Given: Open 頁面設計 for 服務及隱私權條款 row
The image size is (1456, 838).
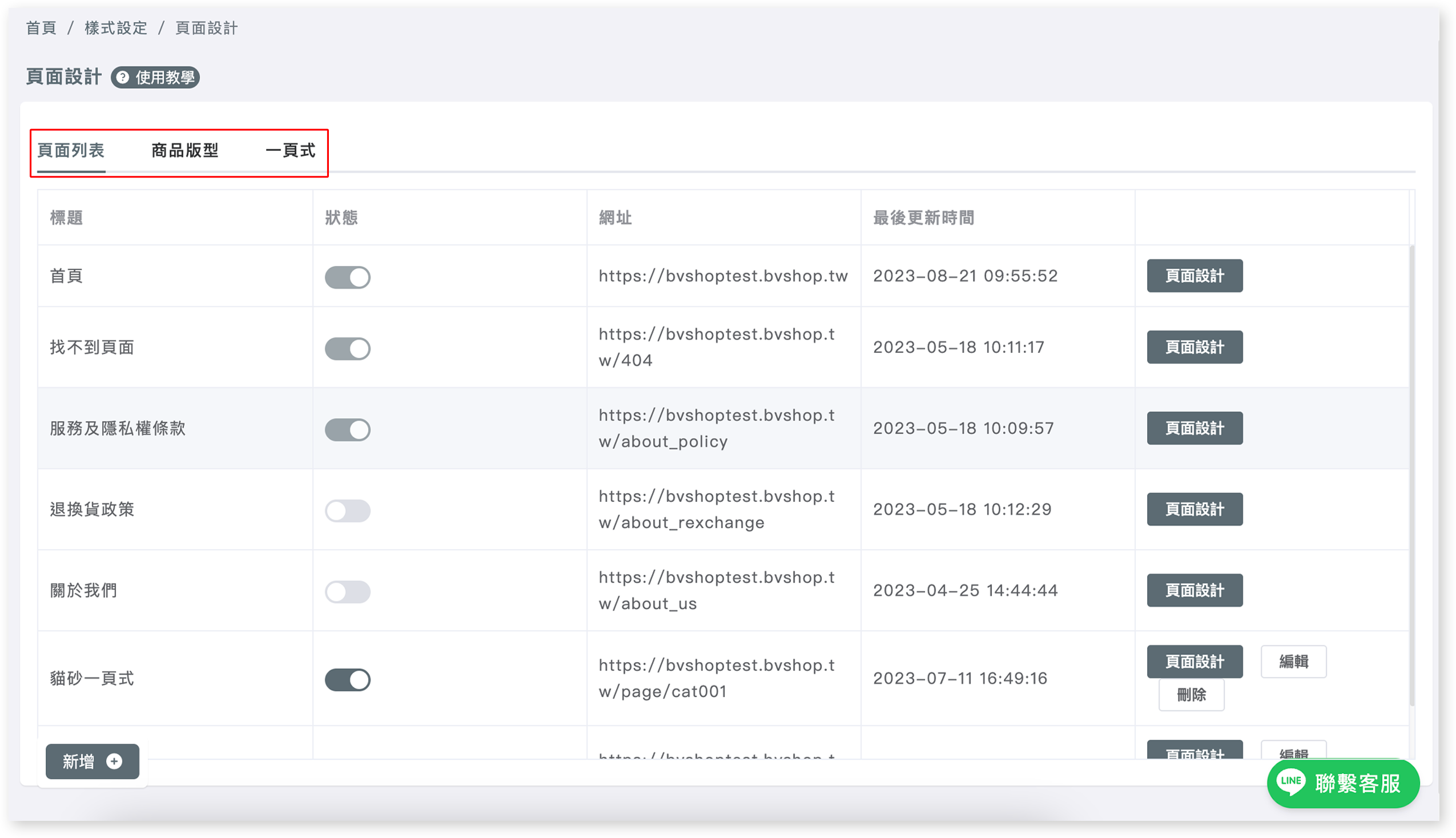Looking at the screenshot, I should pos(1194,428).
